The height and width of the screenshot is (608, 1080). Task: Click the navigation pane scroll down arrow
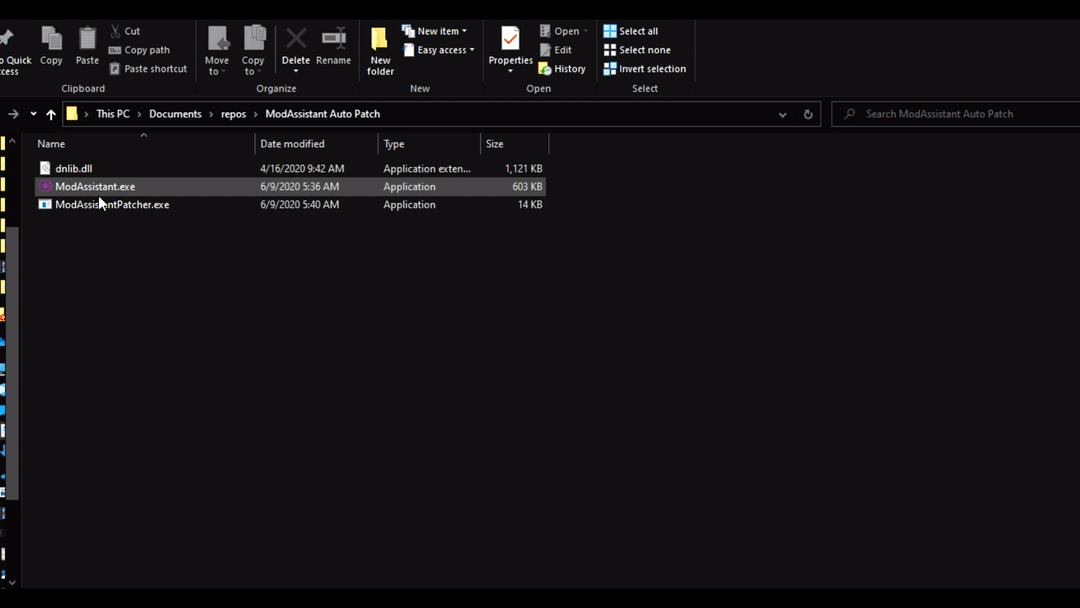pos(12,583)
